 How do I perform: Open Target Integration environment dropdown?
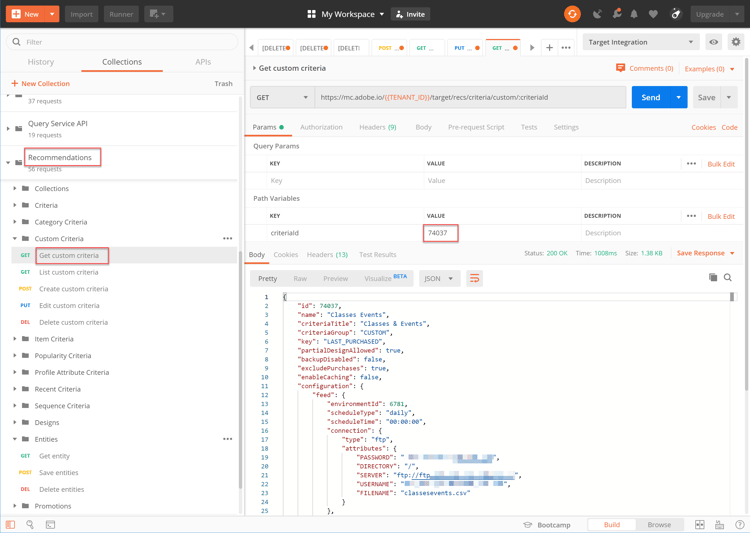click(x=640, y=42)
